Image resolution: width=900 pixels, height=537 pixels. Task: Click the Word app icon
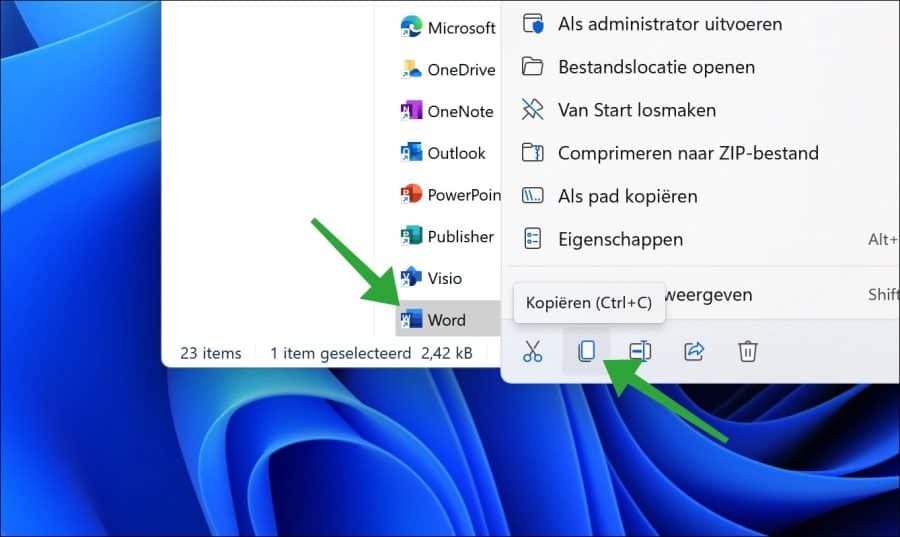[411, 319]
